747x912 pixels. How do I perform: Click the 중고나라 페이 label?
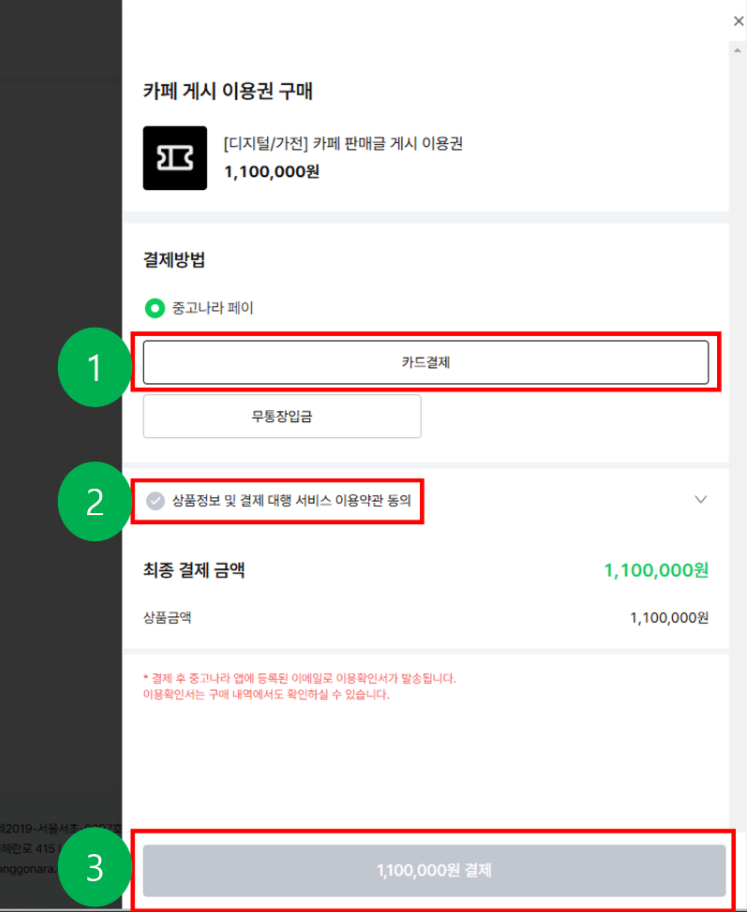213,308
